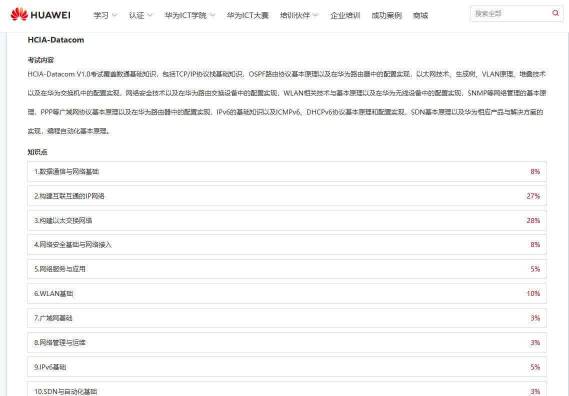Open the 培训伙伴 dropdown menu
Viewport: 569px width, 396px height.
click(299, 15)
